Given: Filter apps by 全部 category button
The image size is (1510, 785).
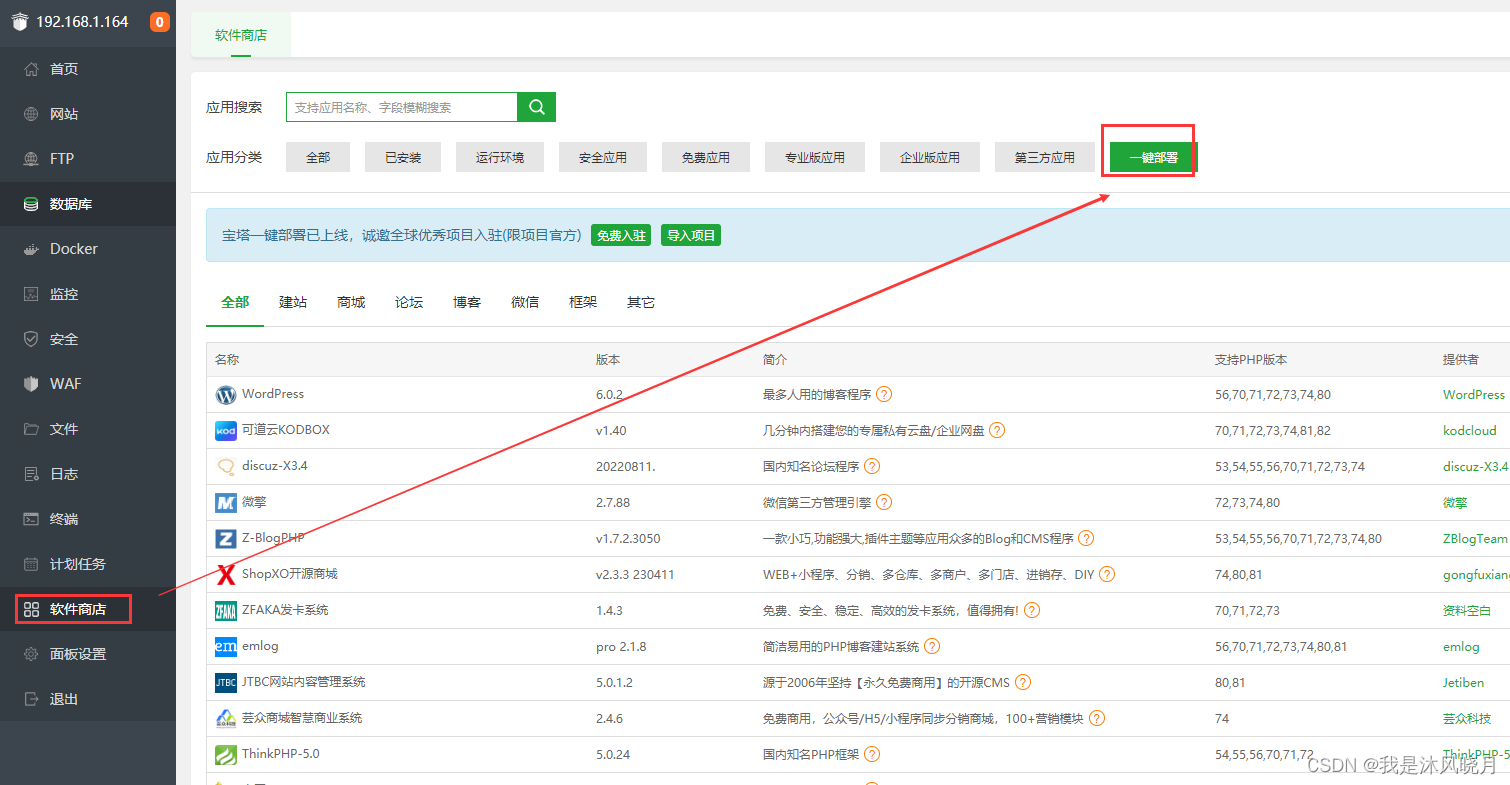Looking at the screenshot, I should point(318,157).
